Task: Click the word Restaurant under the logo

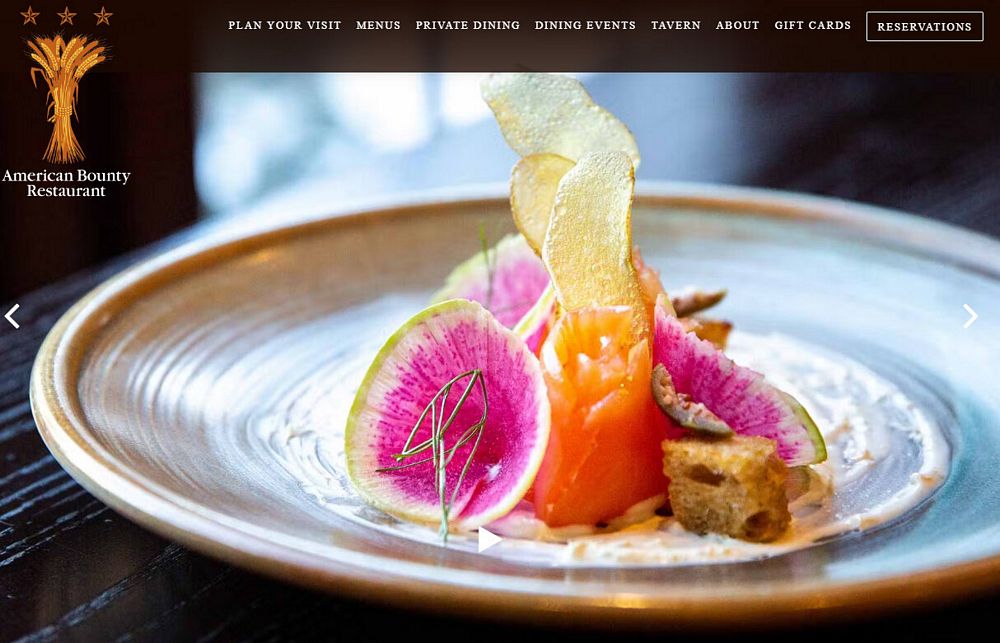Action: (66, 191)
